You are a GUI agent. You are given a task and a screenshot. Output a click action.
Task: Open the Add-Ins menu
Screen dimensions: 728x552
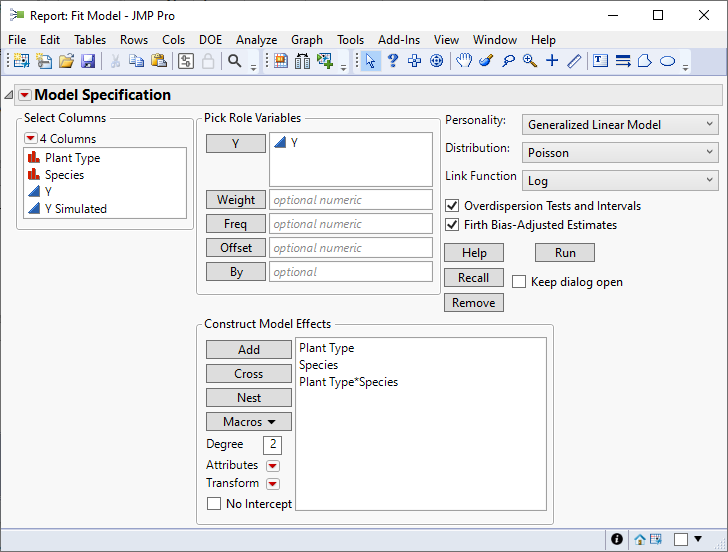click(399, 40)
